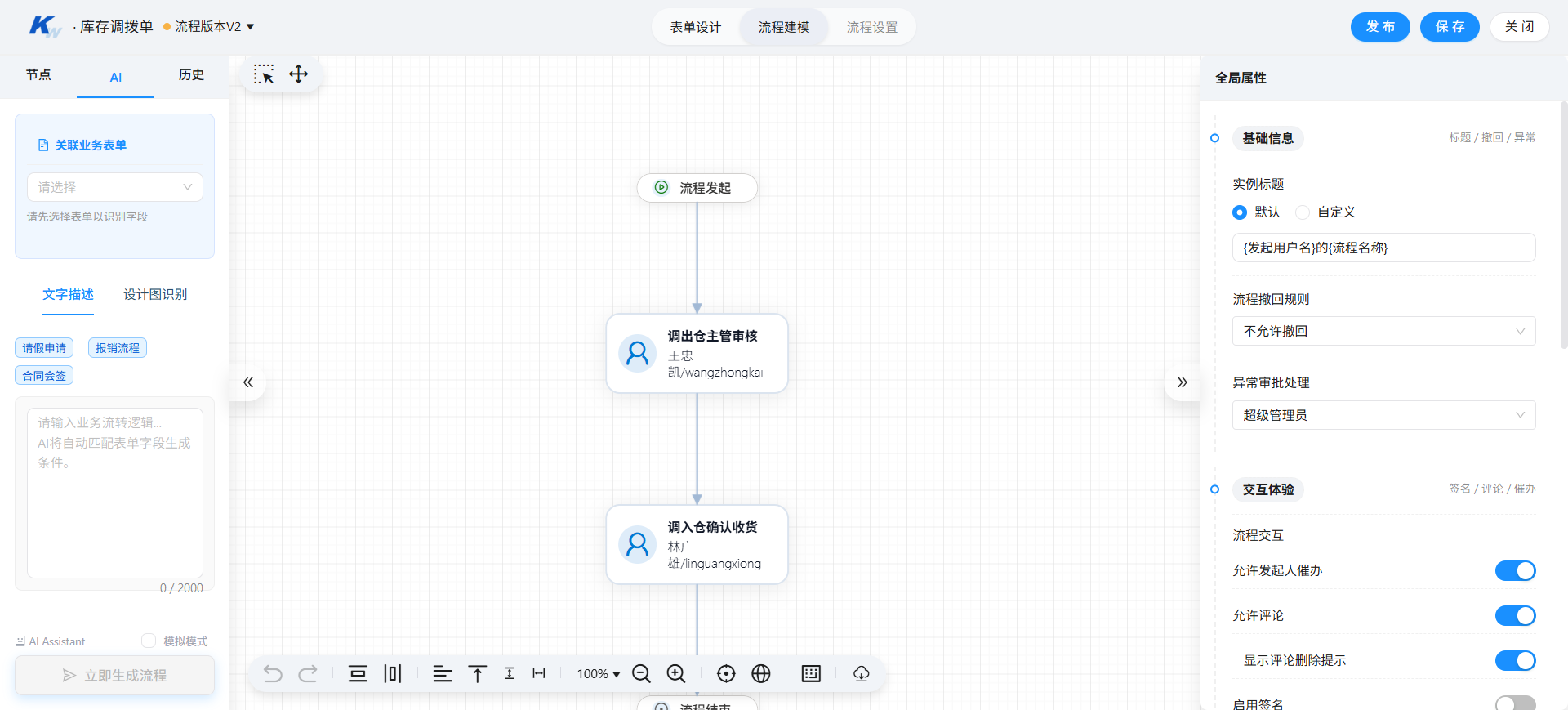Select the 自定义 radio option
The image size is (1568, 710).
(1325, 212)
